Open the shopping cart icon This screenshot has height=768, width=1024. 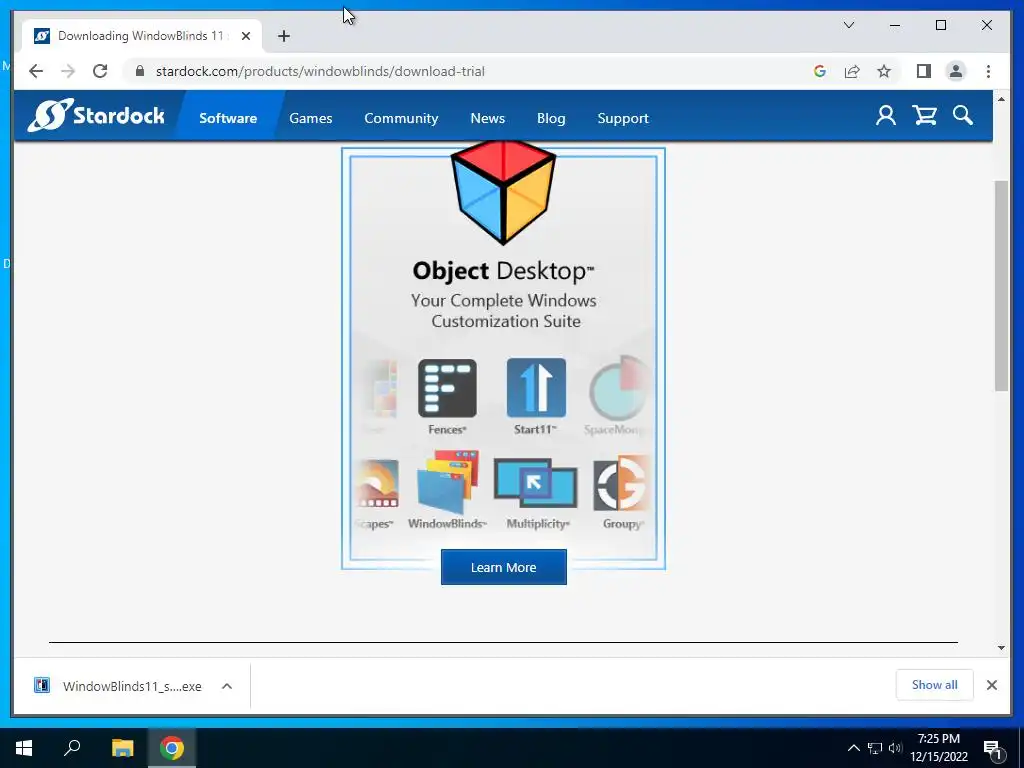pos(924,116)
